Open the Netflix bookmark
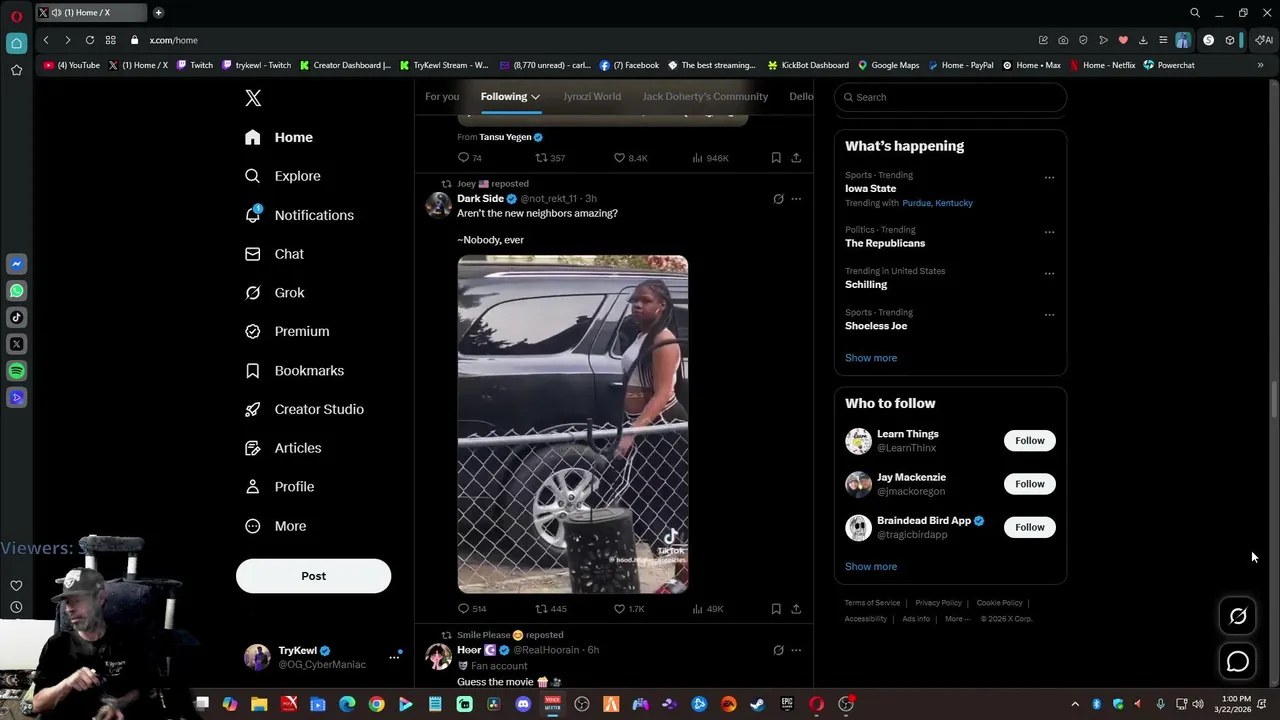The width and height of the screenshot is (1280, 720). click(x=1102, y=65)
